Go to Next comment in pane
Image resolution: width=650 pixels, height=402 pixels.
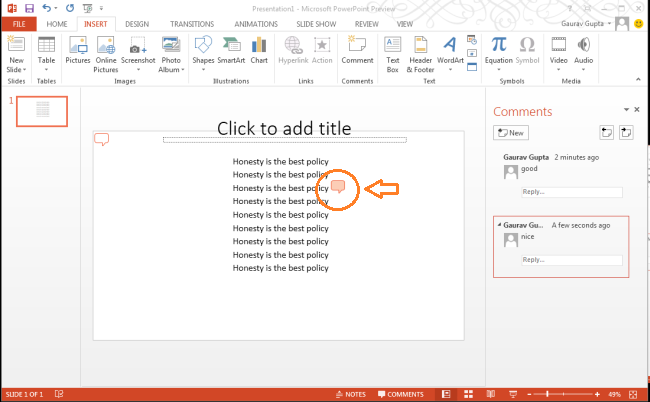pyautogui.click(x=626, y=133)
